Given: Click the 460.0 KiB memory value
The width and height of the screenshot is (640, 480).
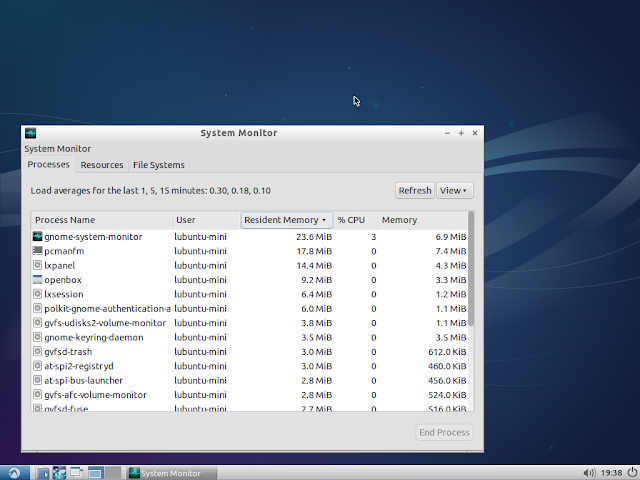Looking at the screenshot, I should (447, 366).
